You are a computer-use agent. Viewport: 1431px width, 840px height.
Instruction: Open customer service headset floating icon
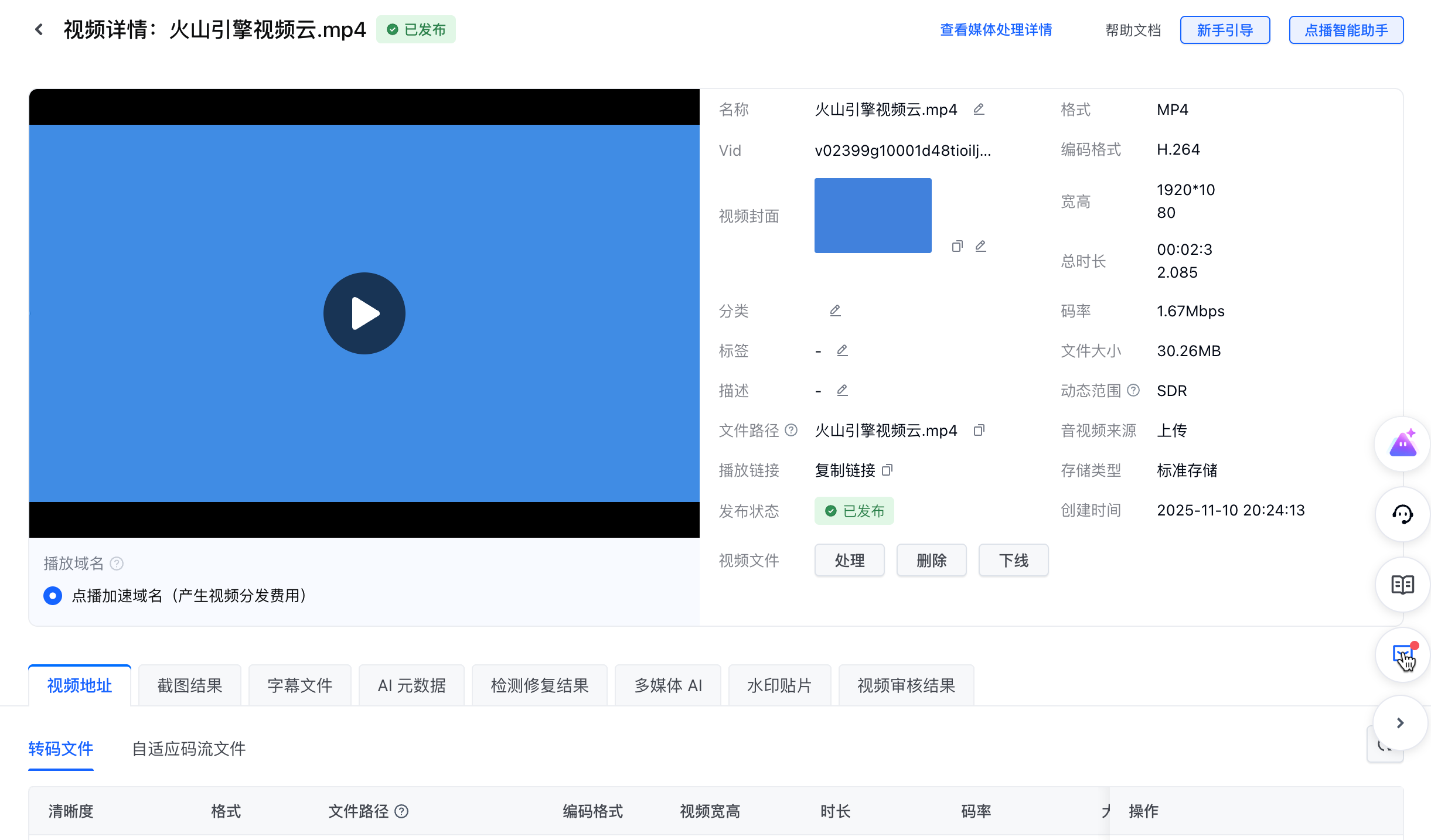point(1402,514)
